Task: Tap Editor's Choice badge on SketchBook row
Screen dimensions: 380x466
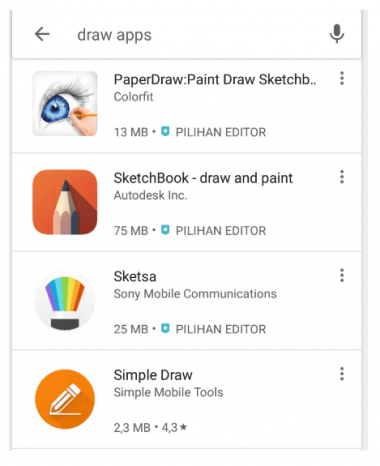Action: [x=213, y=230]
